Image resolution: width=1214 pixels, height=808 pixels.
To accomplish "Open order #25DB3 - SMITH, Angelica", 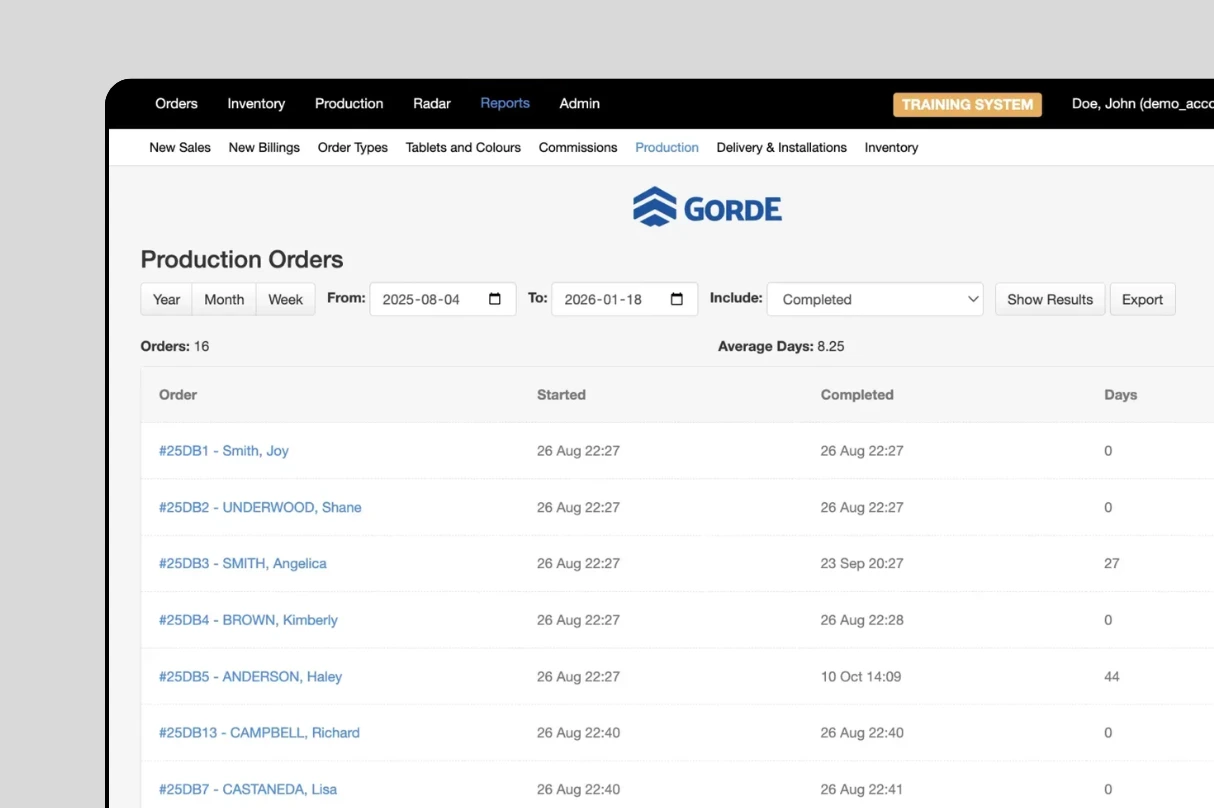I will pos(243,563).
